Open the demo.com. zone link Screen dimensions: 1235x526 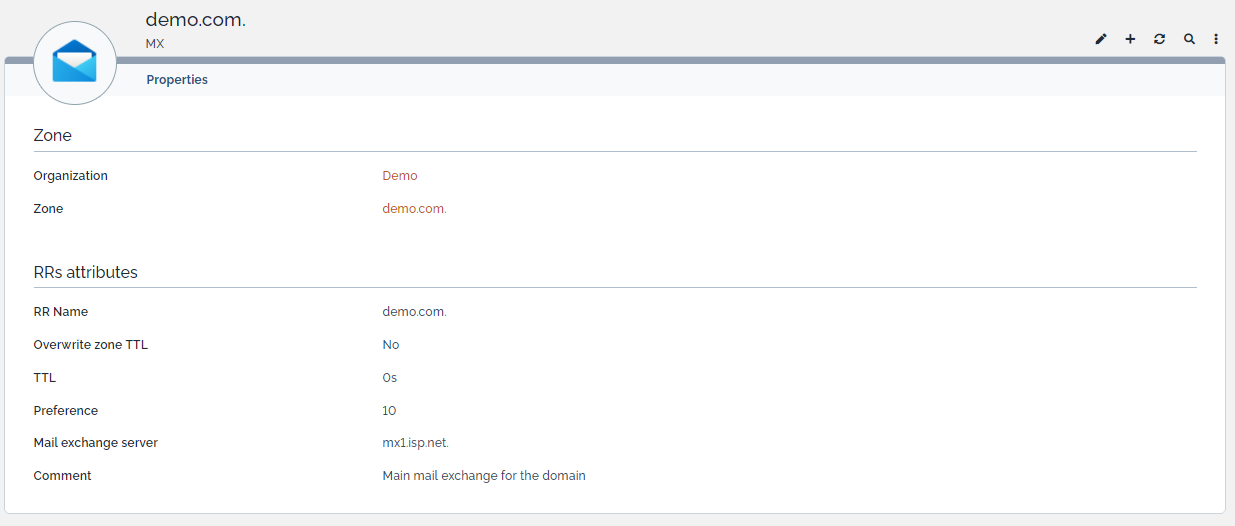[x=414, y=209]
